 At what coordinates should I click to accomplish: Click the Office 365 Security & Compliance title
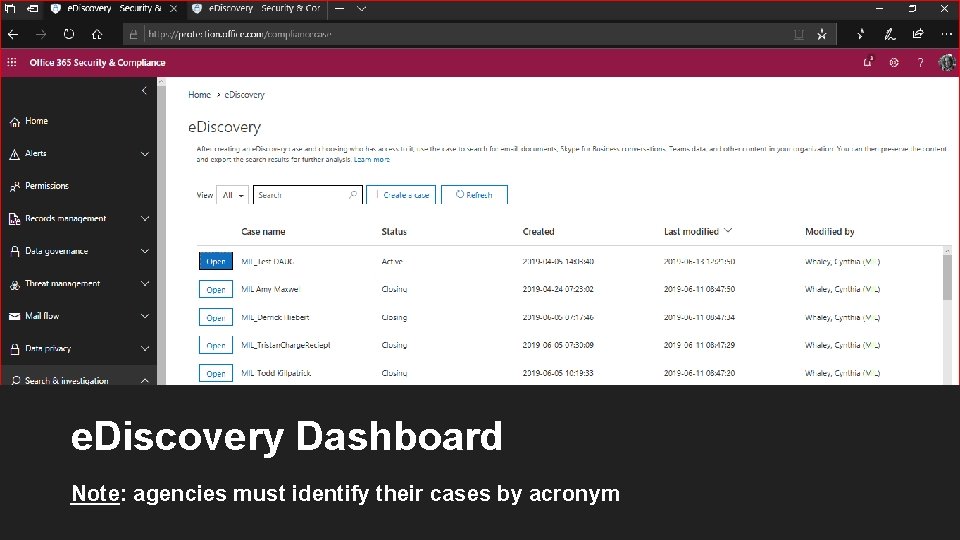click(x=97, y=62)
